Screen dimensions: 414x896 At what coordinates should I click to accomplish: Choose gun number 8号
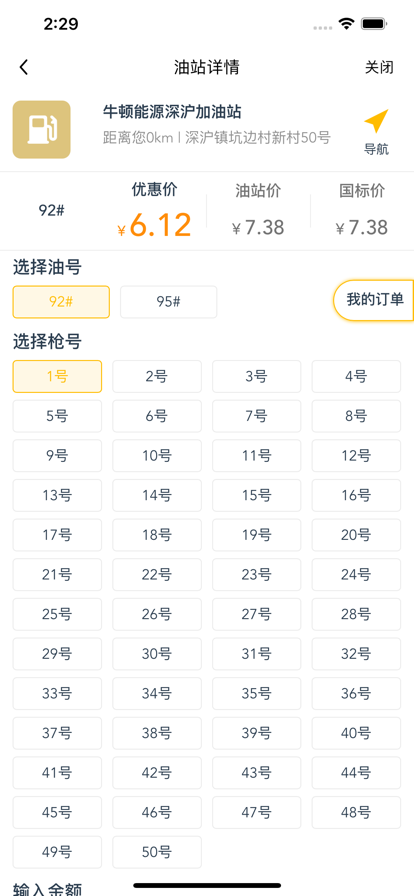click(356, 416)
